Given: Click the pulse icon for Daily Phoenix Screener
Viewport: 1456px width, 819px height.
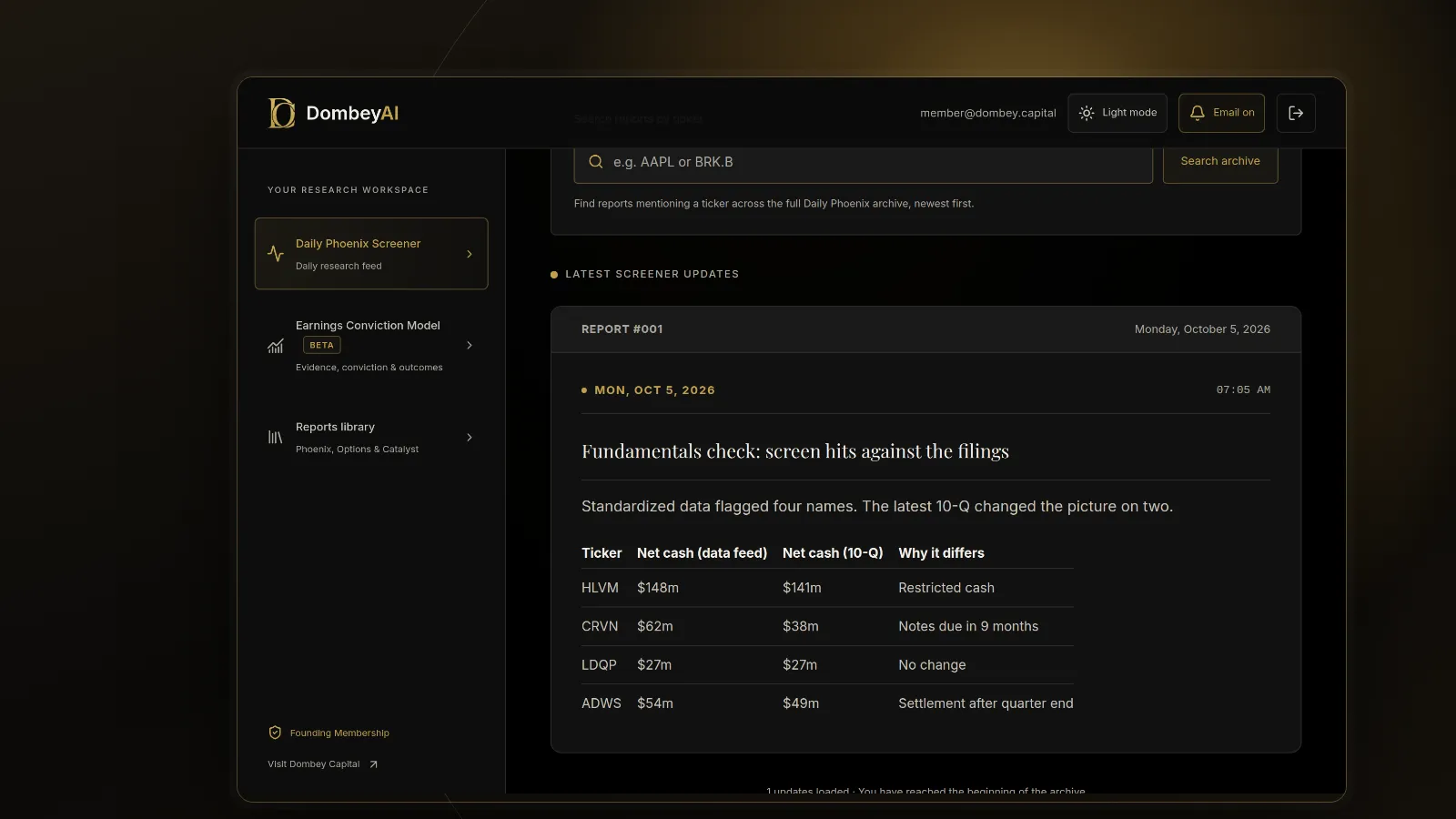Looking at the screenshot, I should (x=276, y=254).
